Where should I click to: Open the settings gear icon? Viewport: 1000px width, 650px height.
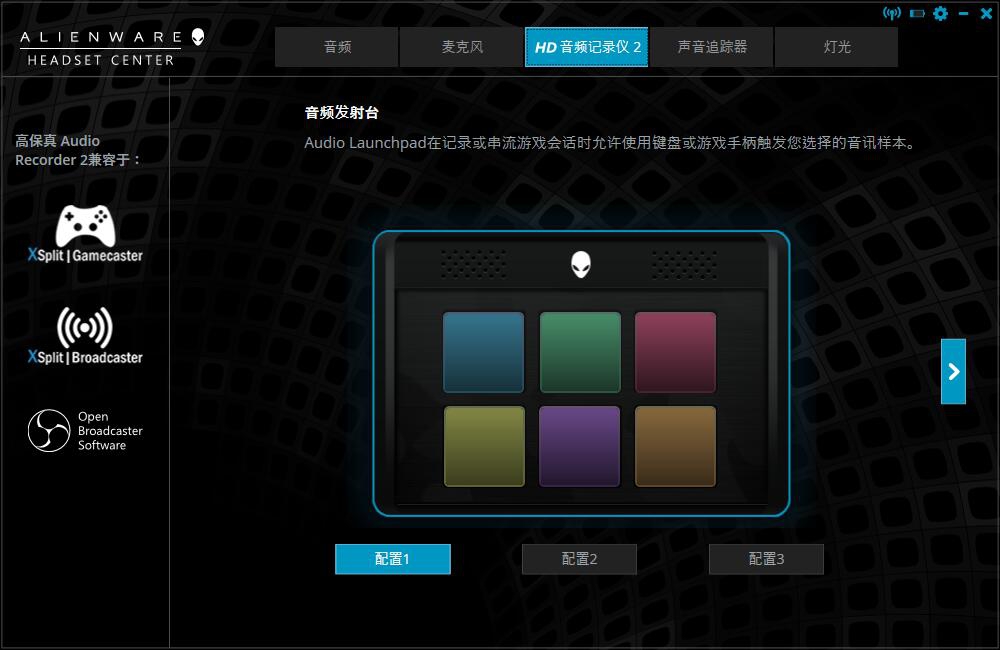pyautogui.click(x=940, y=14)
